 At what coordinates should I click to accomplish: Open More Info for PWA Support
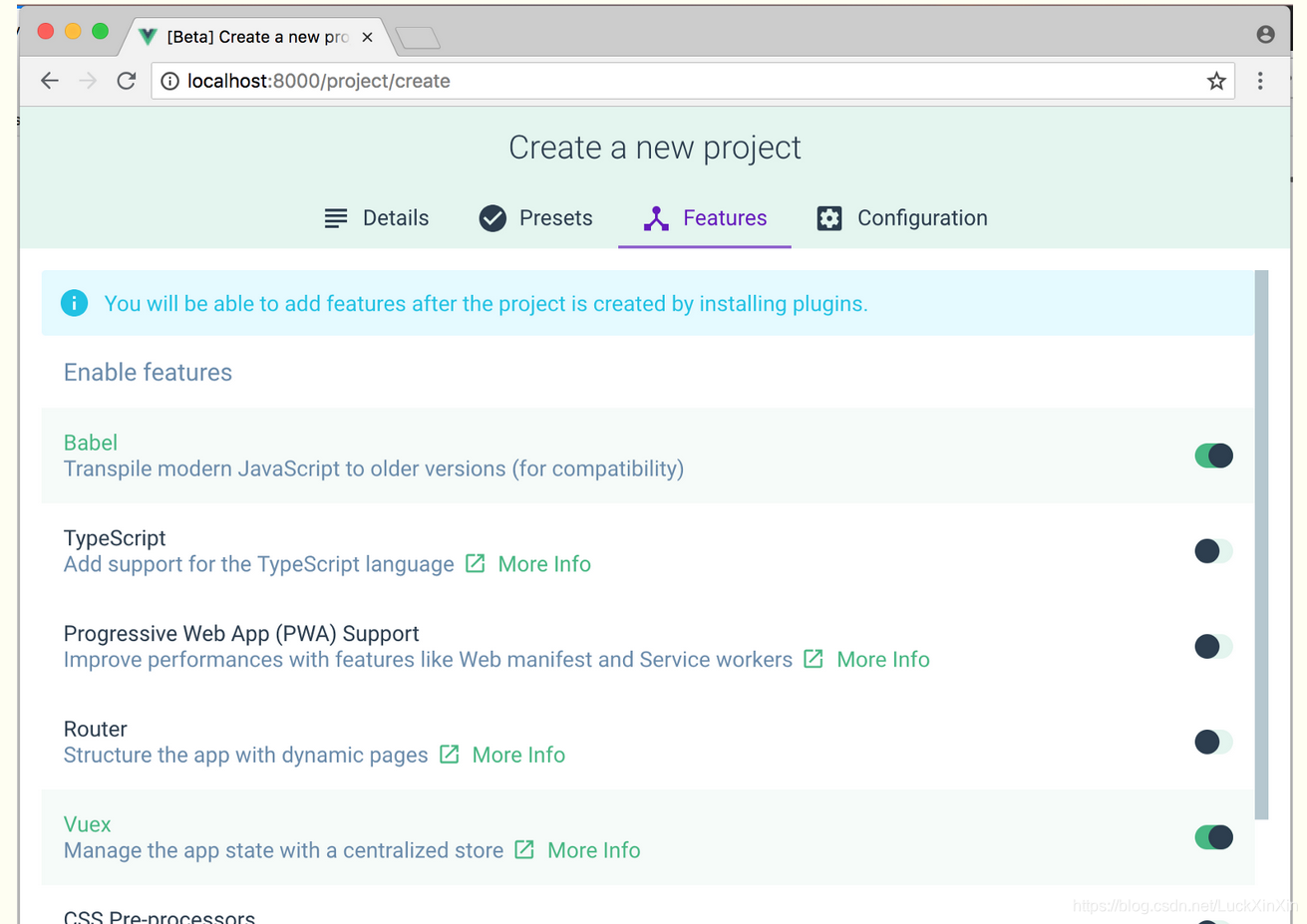883,660
